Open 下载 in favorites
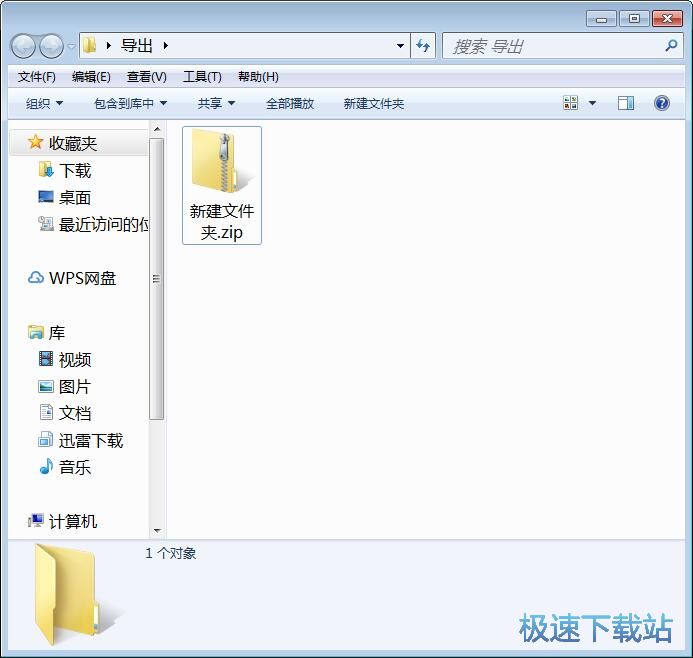The width and height of the screenshot is (693, 658). 75,171
